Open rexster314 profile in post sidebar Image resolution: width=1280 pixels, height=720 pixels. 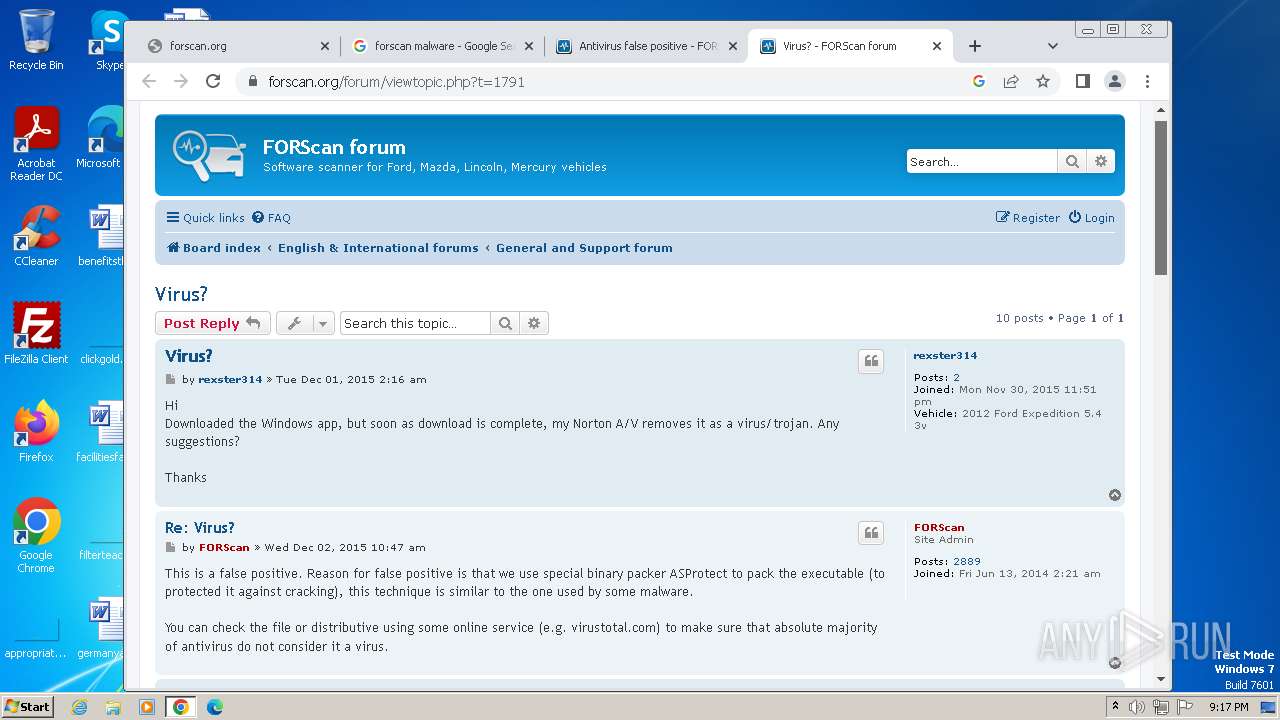click(x=945, y=355)
